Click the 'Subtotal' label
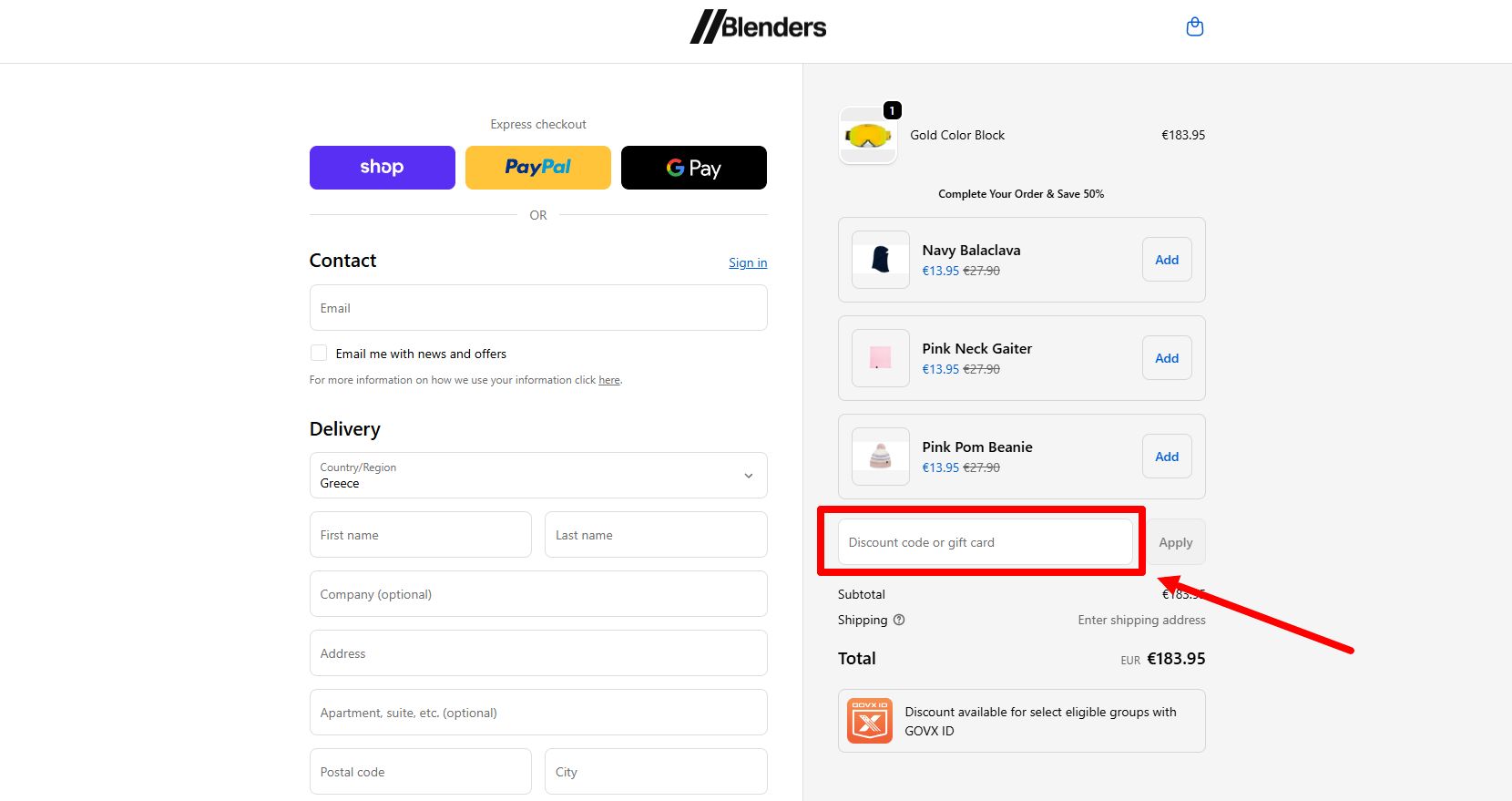Screen dimensions: 1512x801 [862, 594]
